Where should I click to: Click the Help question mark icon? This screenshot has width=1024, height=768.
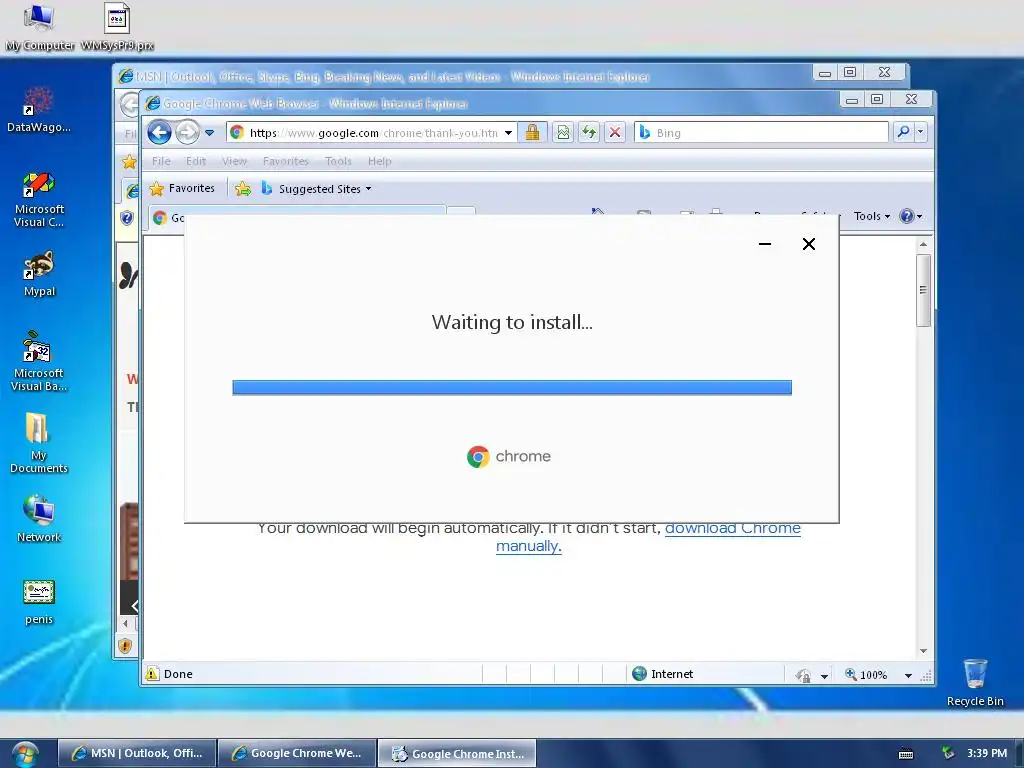[906, 216]
